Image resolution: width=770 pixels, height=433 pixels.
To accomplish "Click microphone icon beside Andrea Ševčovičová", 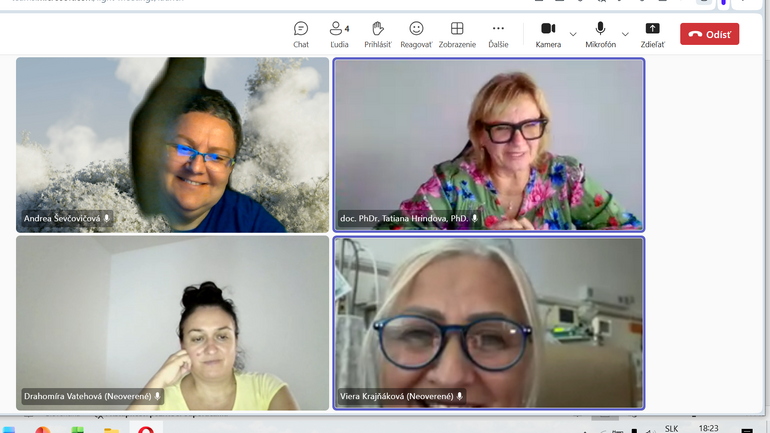I will pos(107,218).
